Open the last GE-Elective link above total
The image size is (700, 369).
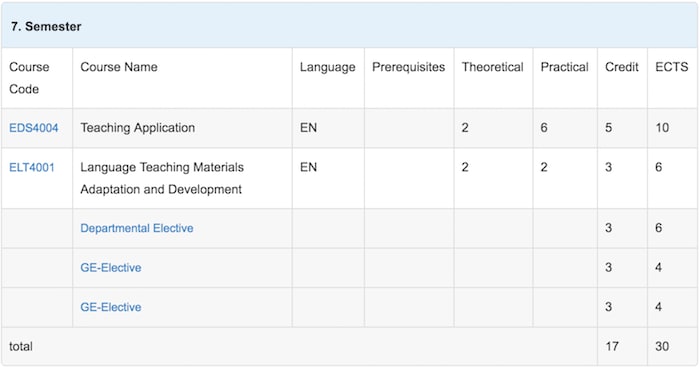[x=111, y=307]
